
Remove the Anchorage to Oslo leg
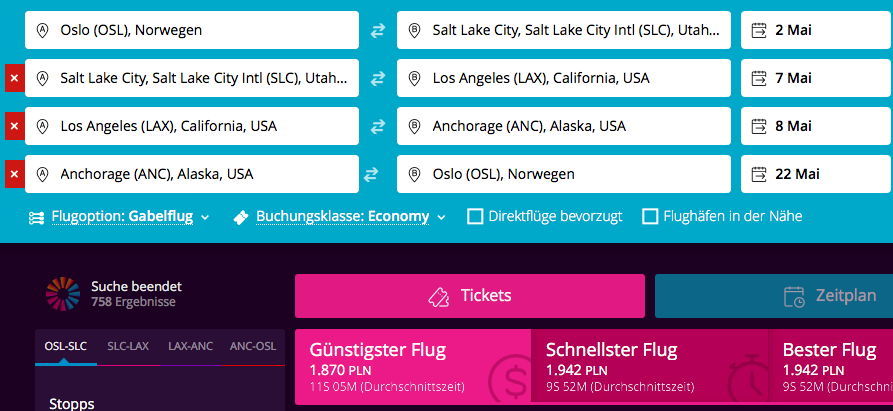point(14,174)
